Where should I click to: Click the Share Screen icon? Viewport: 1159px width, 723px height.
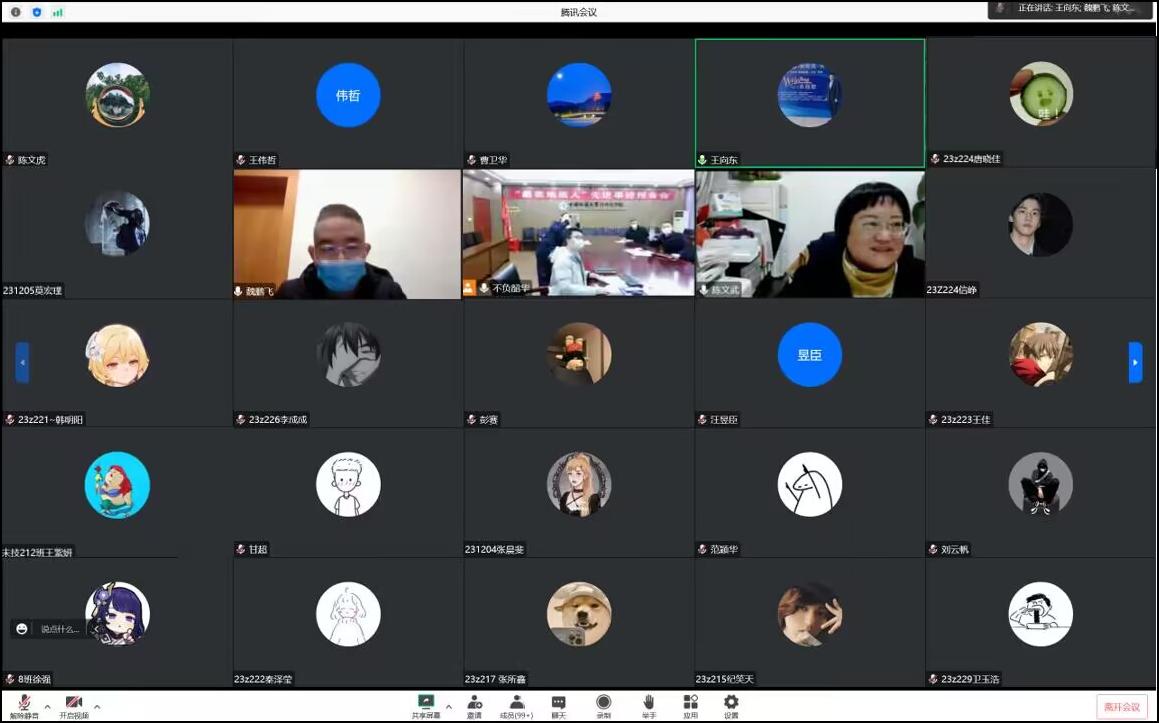pos(426,704)
